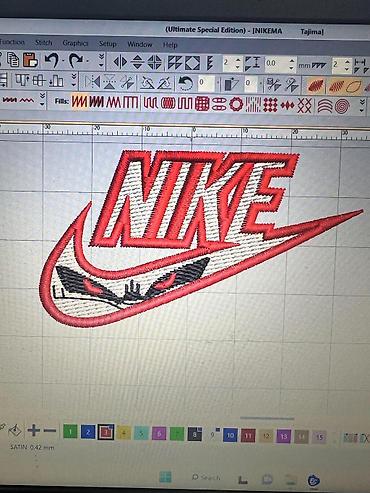Viewport: 370px width, 493px height.
Task: Click the Windows Start button on taskbar
Action: (x=166, y=477)
